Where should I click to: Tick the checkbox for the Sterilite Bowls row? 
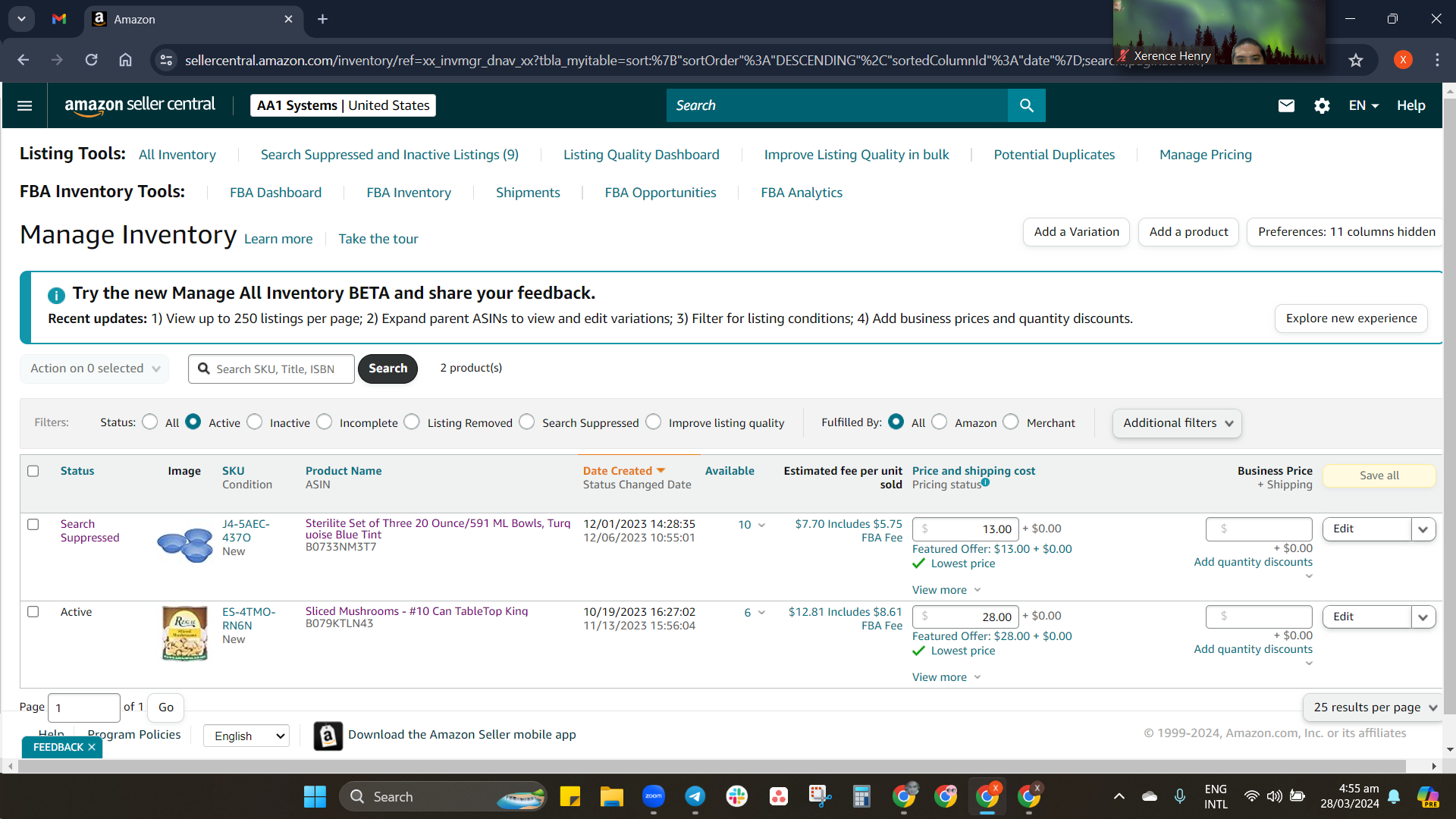coord(33,524)
